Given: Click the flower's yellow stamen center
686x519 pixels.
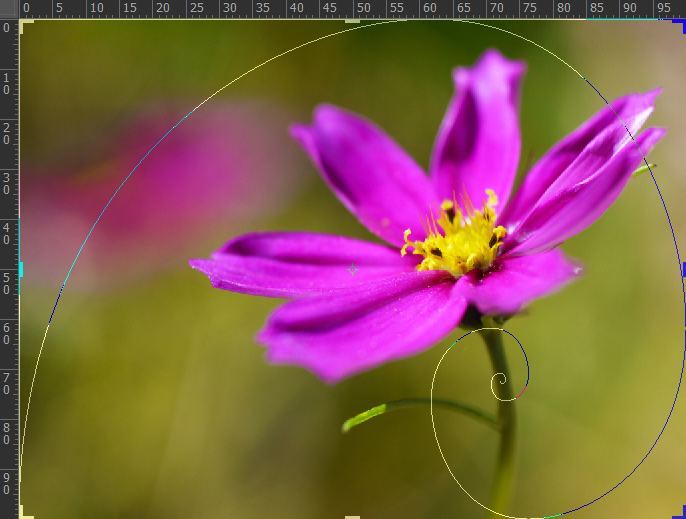Looking at the screenshot, I should coord(458,238).
